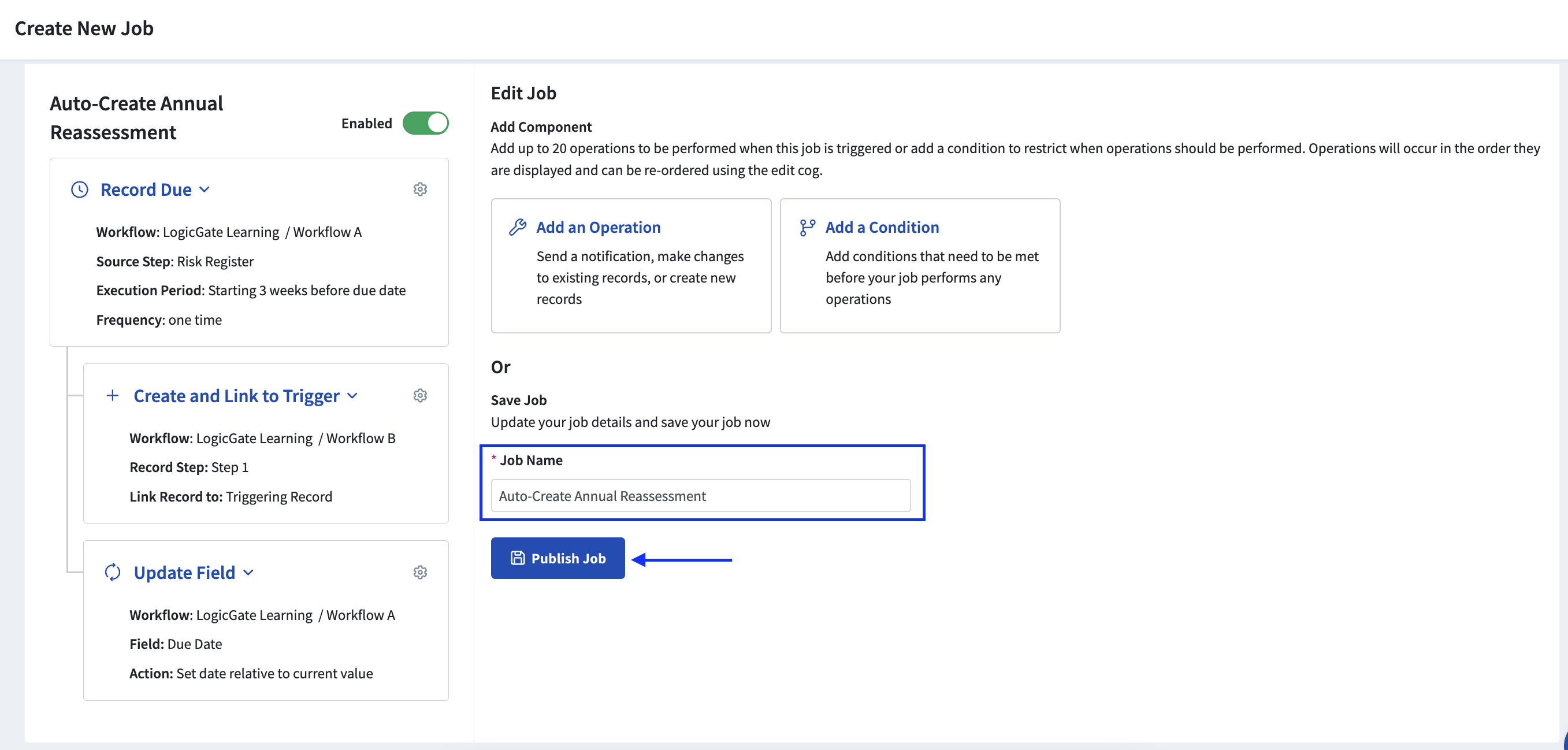This screenshot has height=750, width=1568.
Task: Open the Record Due settings cog
Action: click(420, 190)
